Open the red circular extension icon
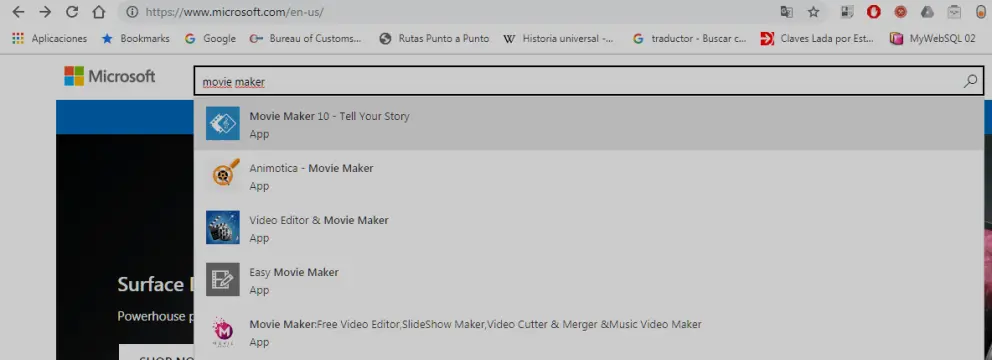This screenshot has width=992, height=360. [x=900, y=11]
